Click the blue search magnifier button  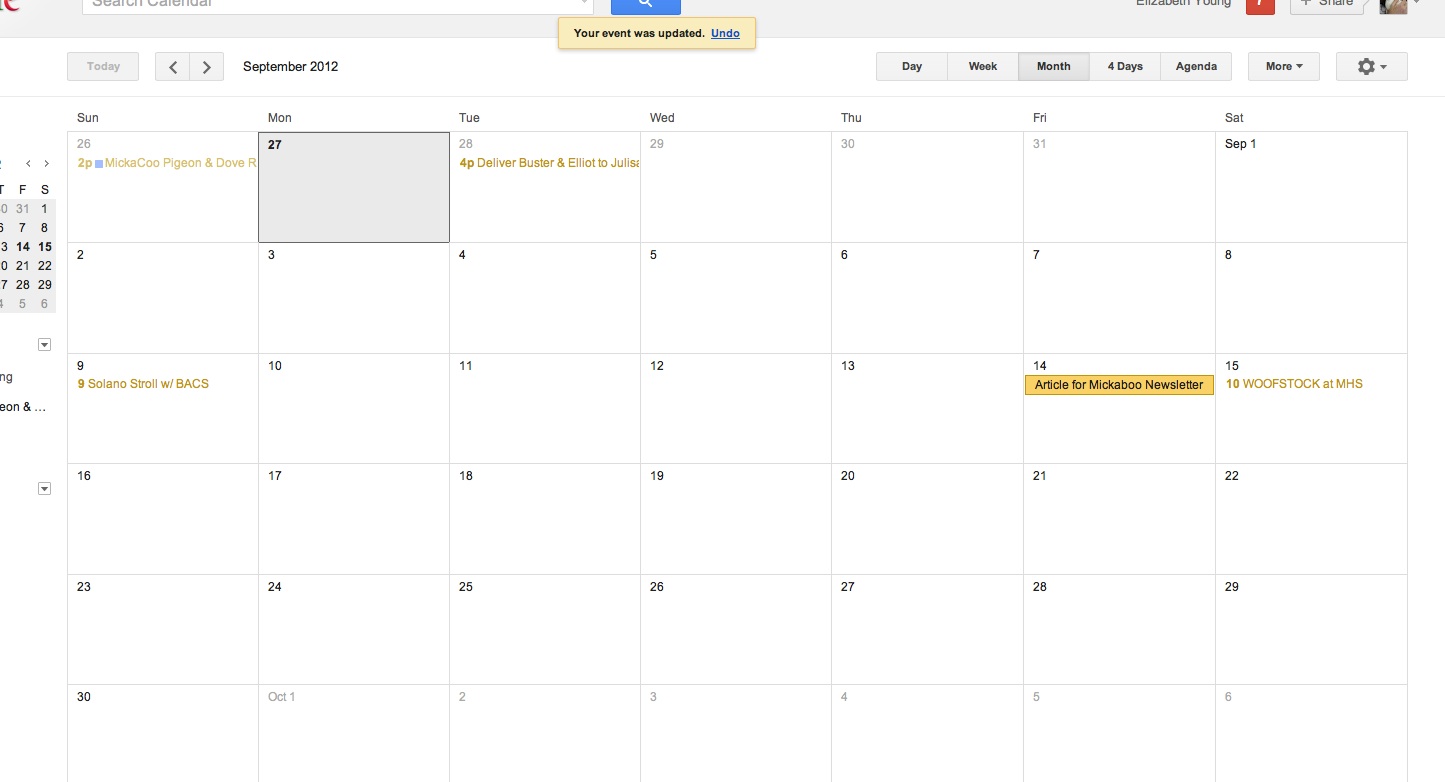pos(645,5)
